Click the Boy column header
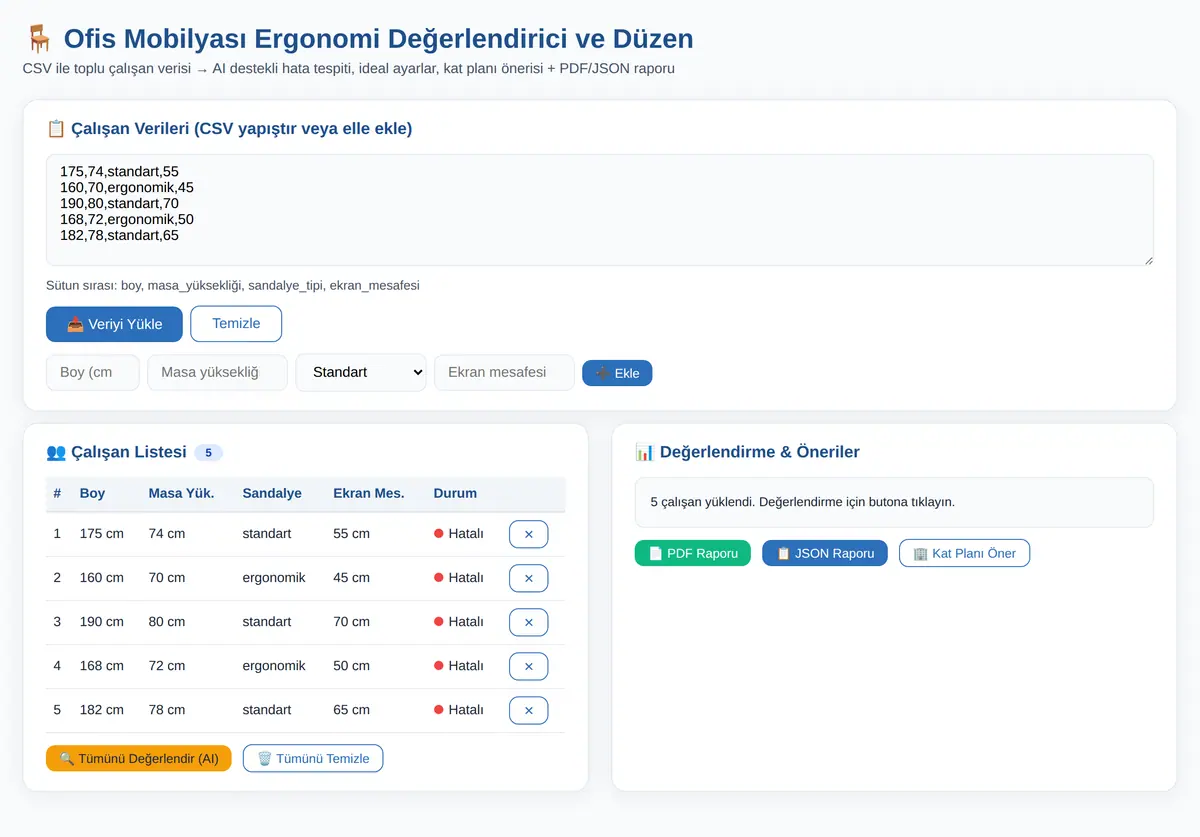Image resolution: width=1200 pixels, height=837 pixels. click(92, 493)
